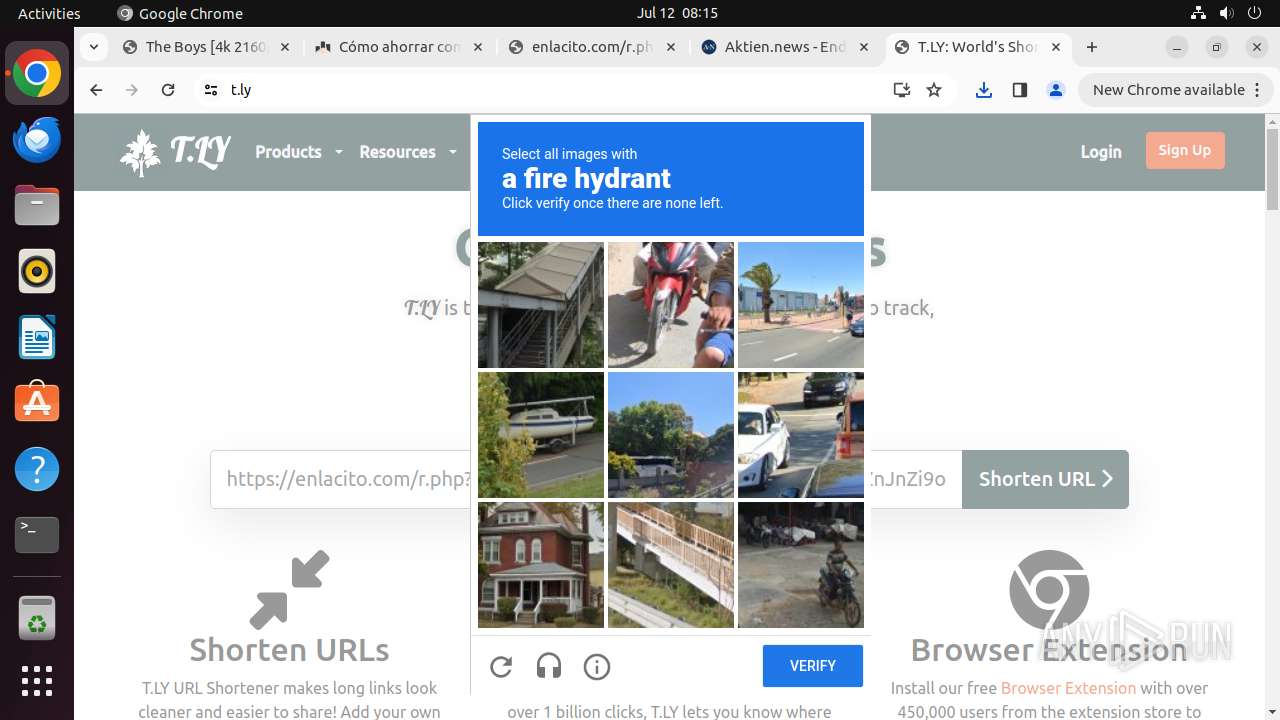Open Rhythmbox from dock
Screen dimensions: 1280x720
point(37,272)
